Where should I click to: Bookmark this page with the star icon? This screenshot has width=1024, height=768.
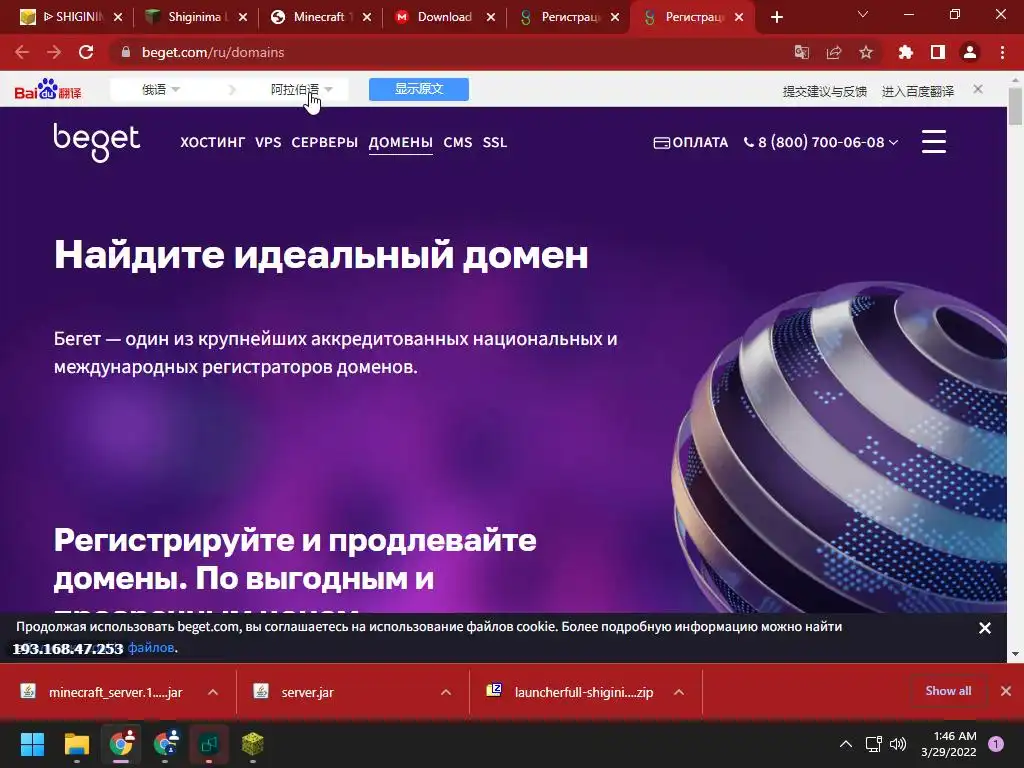(866, 52)
